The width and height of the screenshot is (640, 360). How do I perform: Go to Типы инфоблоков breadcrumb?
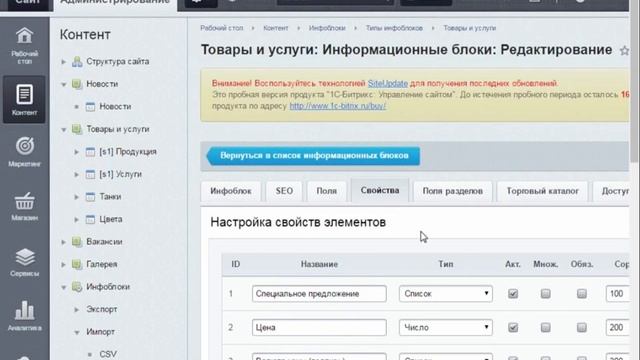pos(394,28)
